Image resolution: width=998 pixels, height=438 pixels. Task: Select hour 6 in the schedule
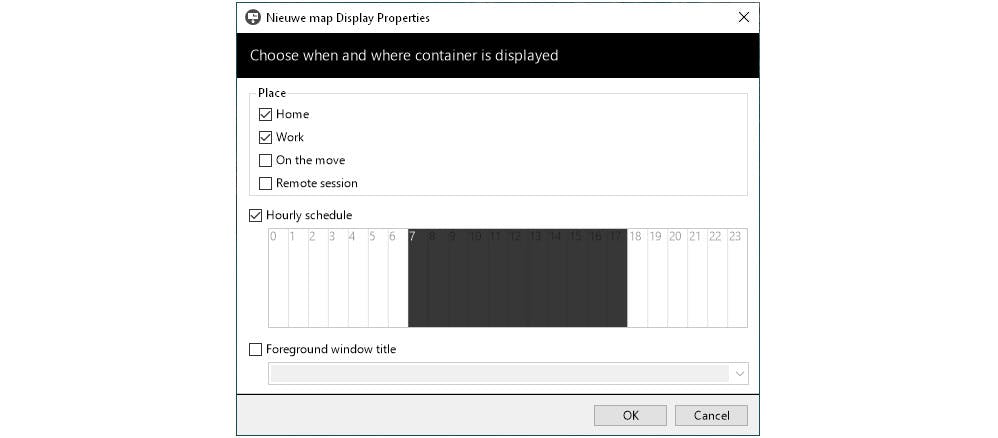tap(398, 280)
